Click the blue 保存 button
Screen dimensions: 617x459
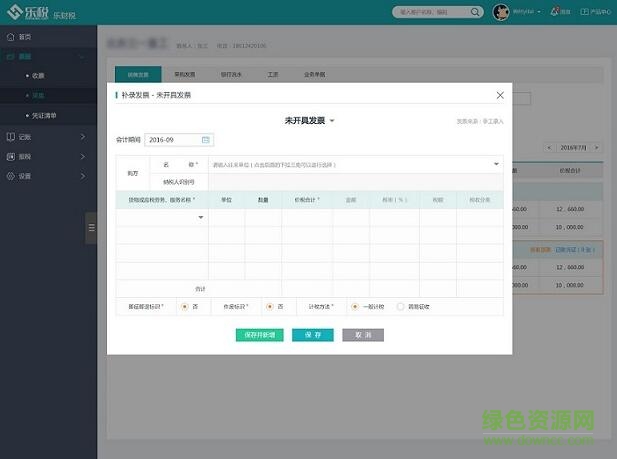pyautogui.click(x=313, y=335)
